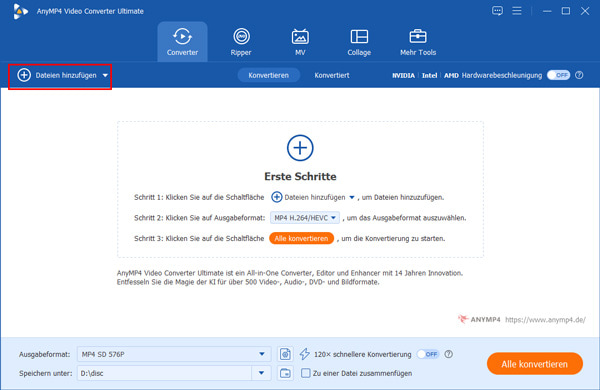Screen dimensions: 600x390
Task: Click Dateien hinzufügen in Schritt 1
Action: point(308,197)
